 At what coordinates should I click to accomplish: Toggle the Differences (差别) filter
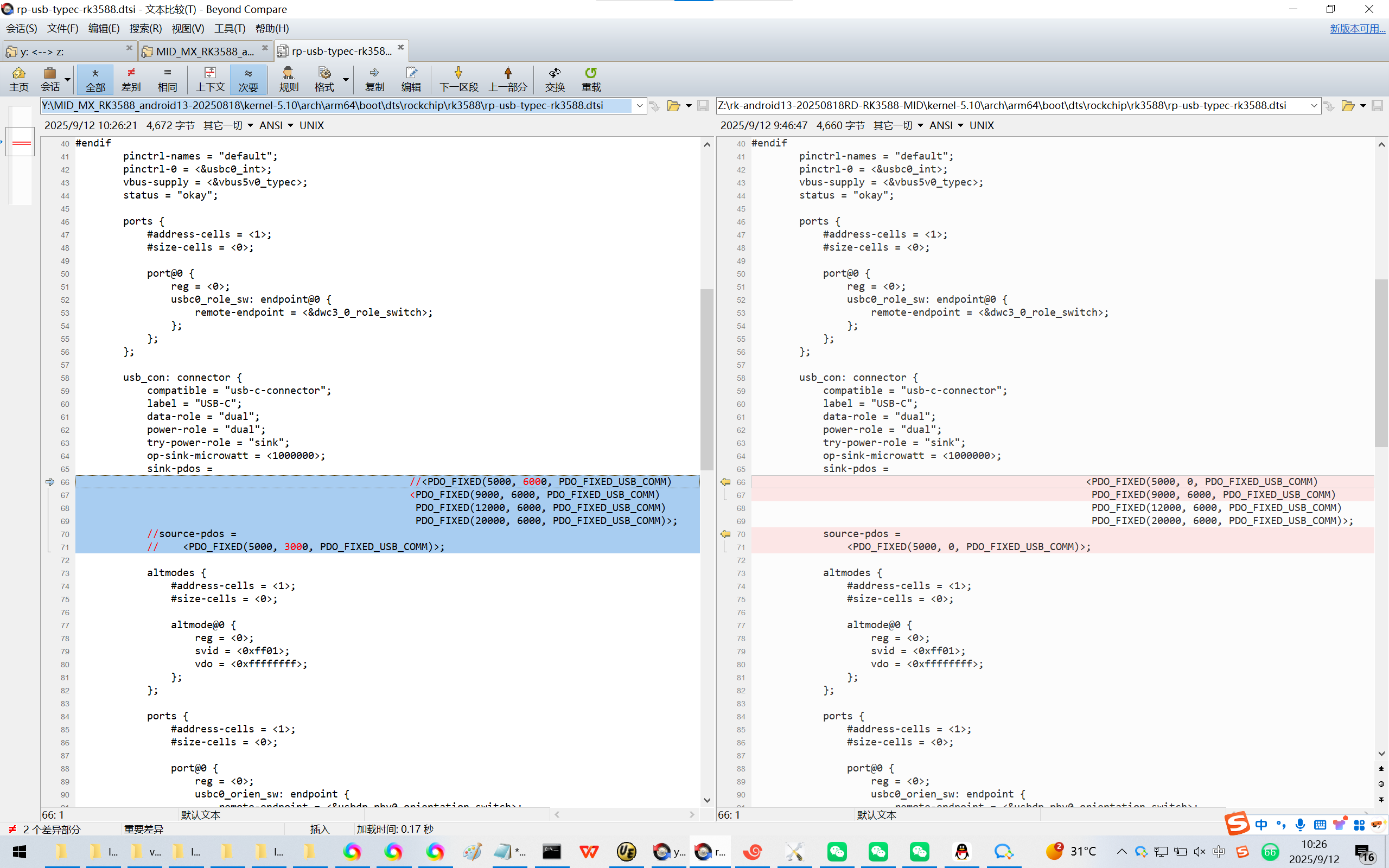[131, 79]
